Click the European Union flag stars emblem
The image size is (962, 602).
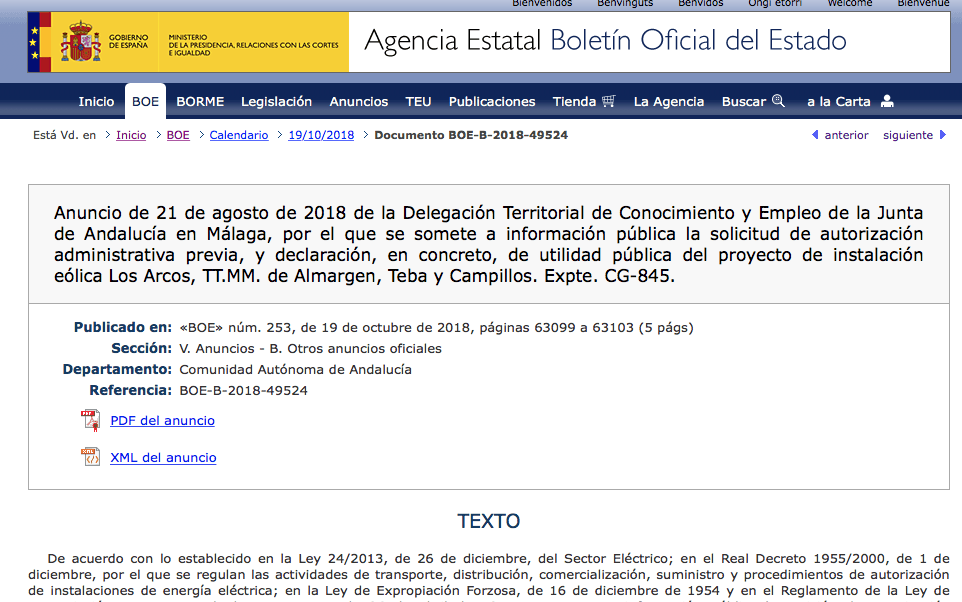pyautogui.click(x=34, y=42)
